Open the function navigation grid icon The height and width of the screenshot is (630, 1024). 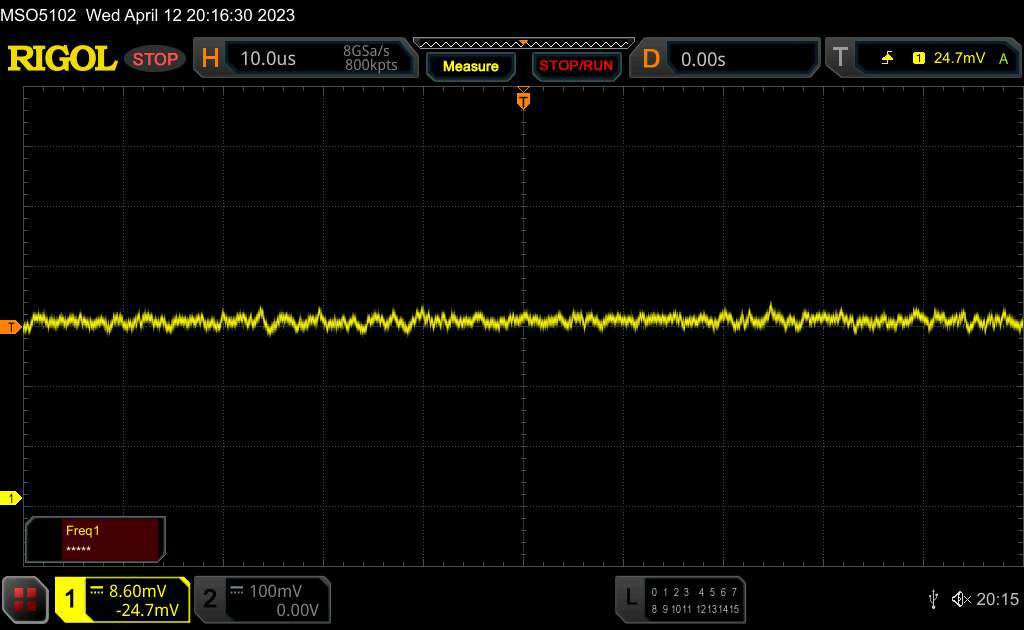(x=24, y=599)
